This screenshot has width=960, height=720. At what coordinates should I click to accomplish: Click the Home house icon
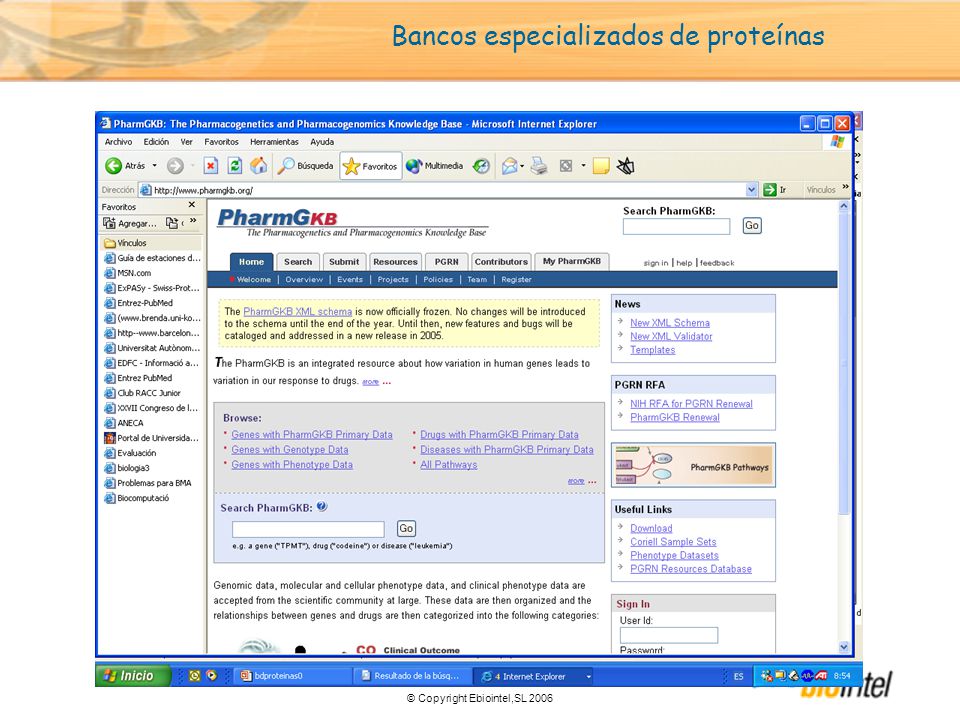(x=258, y=166)
